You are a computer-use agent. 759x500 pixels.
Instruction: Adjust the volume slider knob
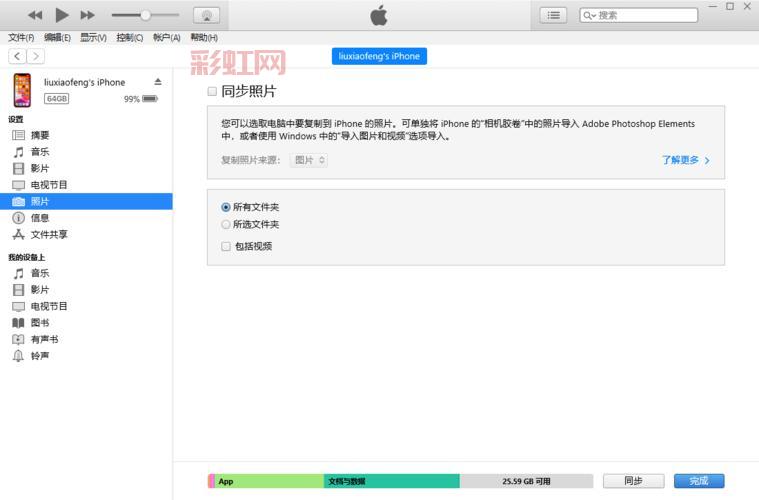click(145, 15)
